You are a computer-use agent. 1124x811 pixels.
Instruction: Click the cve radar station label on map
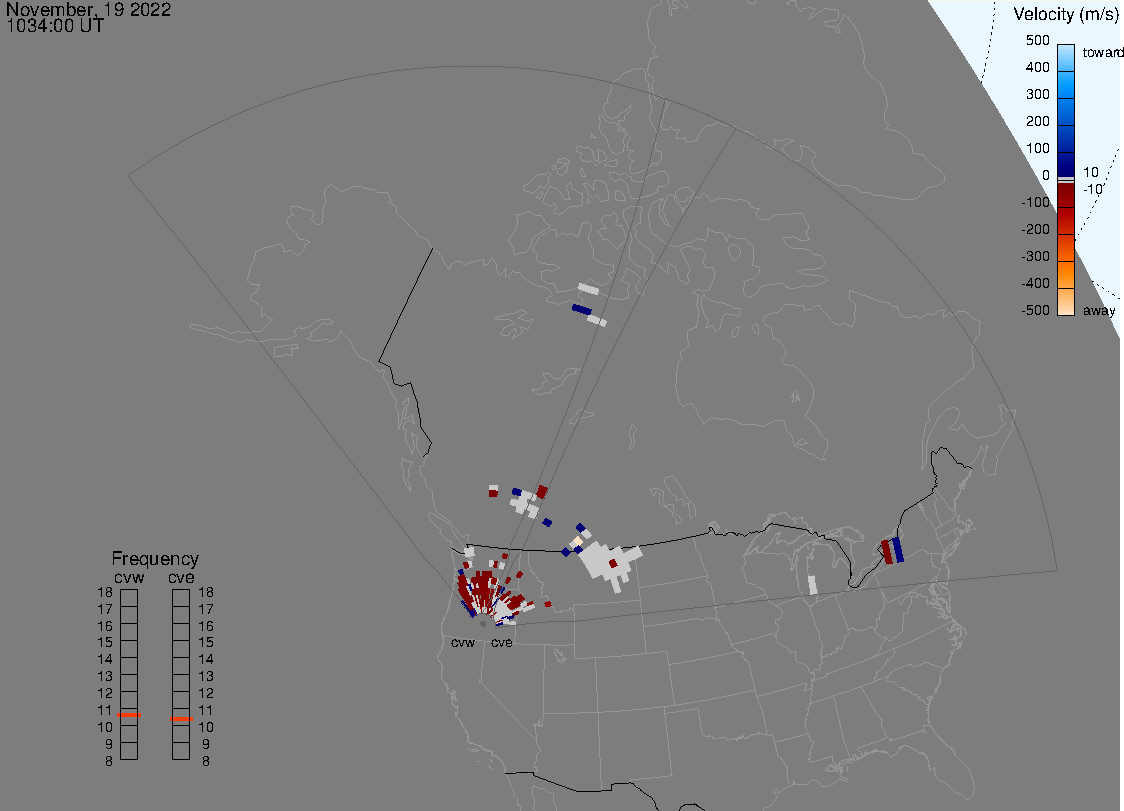coord(501,643)
